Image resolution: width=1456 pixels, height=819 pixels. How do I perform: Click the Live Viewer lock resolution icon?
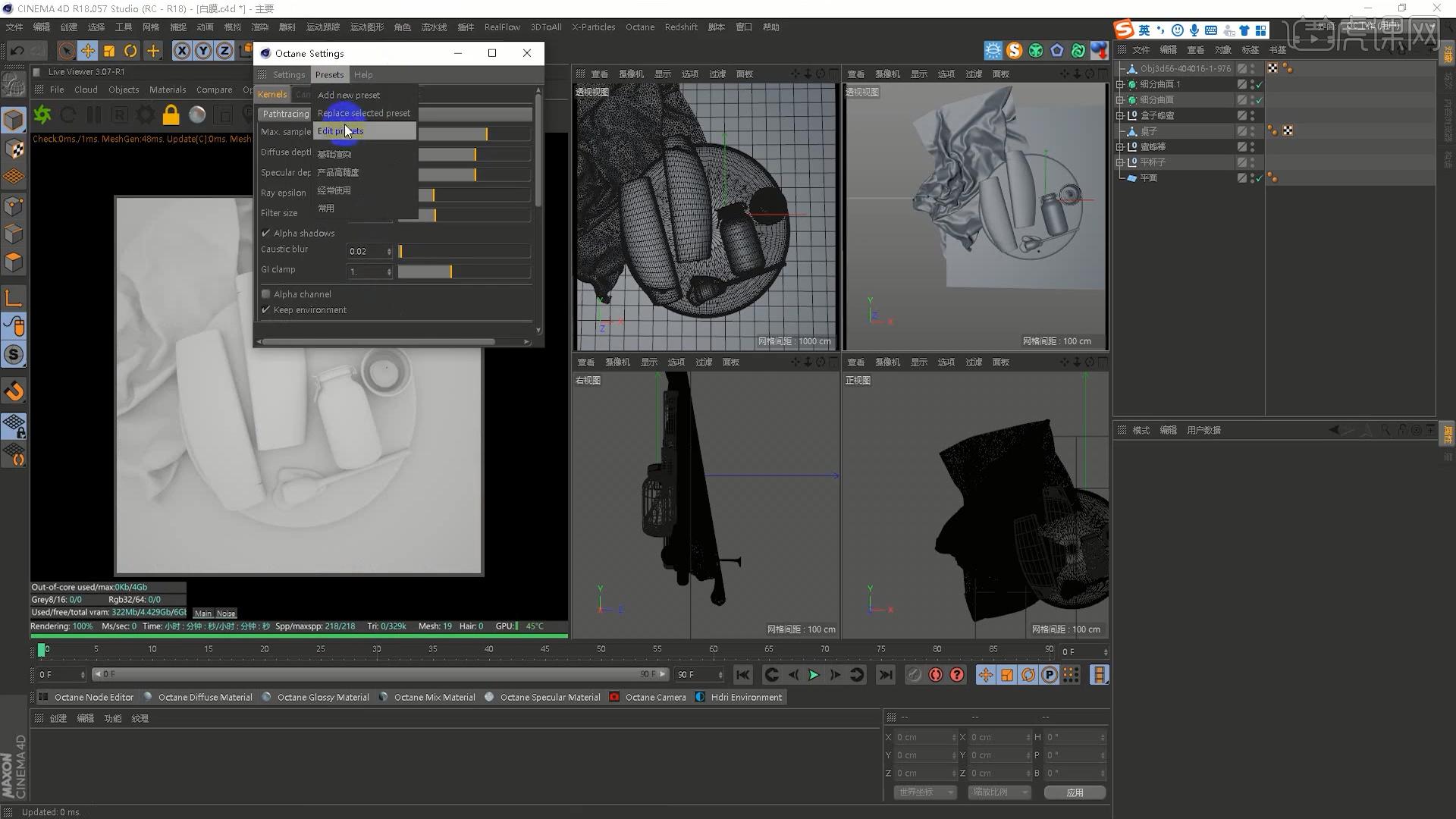(171, 115)
